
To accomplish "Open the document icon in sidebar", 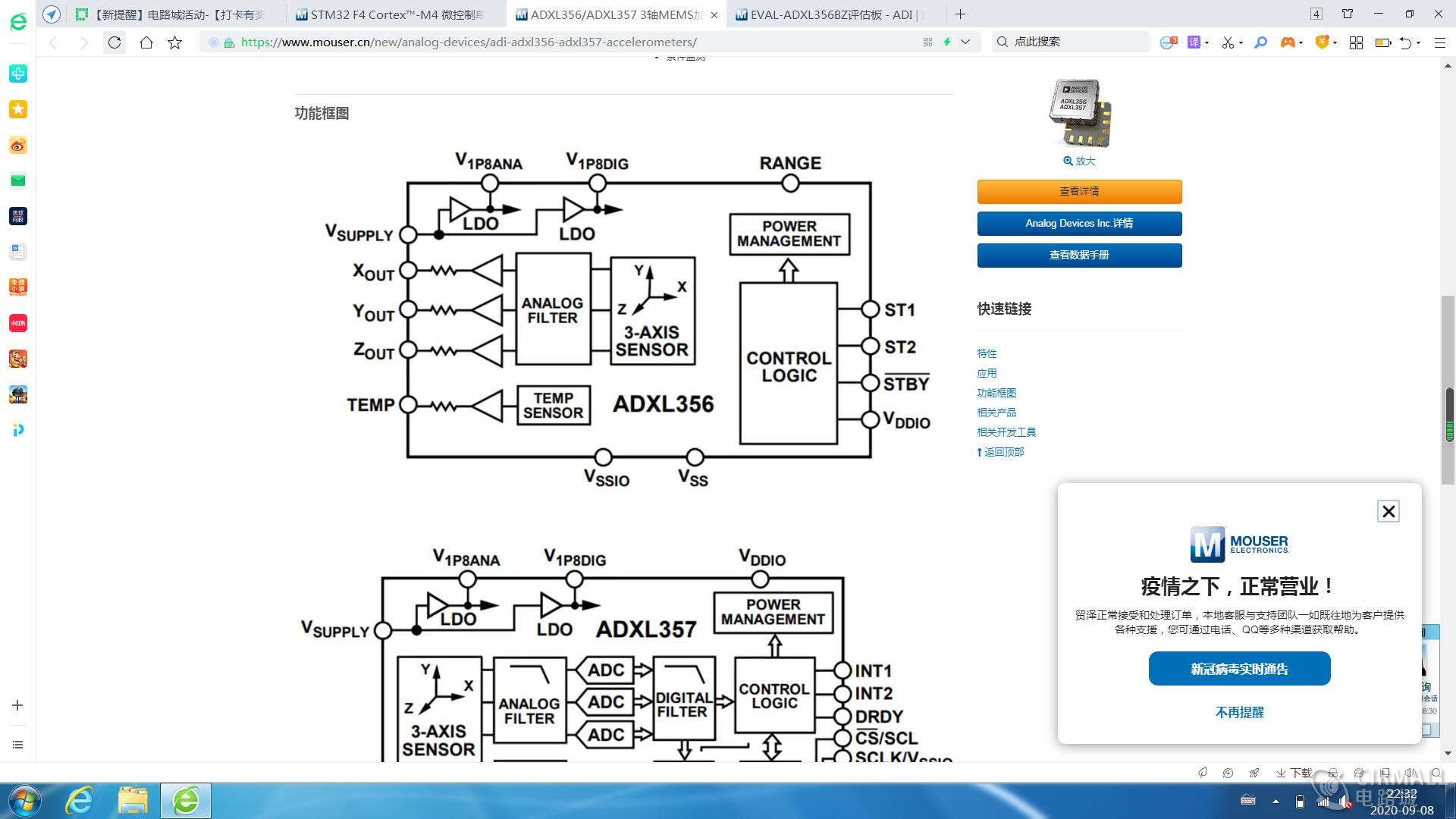I will pos(18,252).
